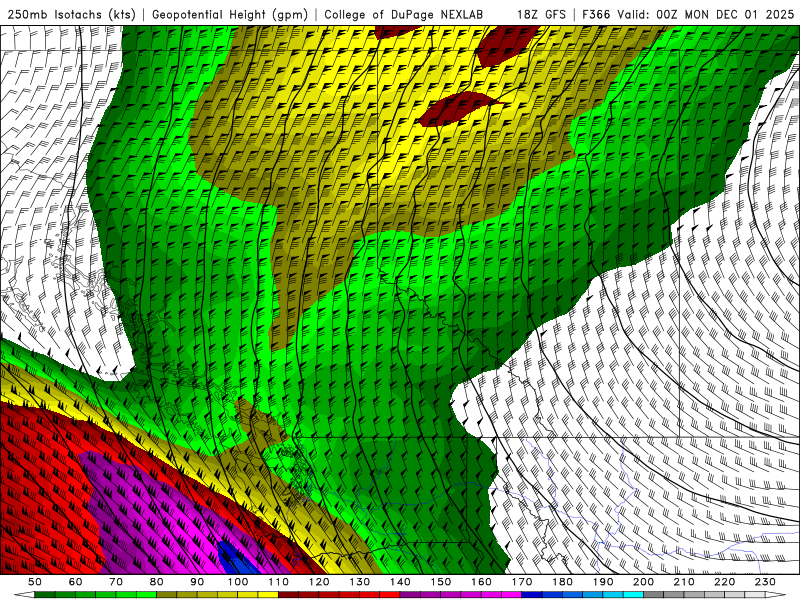Click the "Geopotential Height (gpm)" header label
The height and width of the screenshot is (600, 800).
point(230,15)
